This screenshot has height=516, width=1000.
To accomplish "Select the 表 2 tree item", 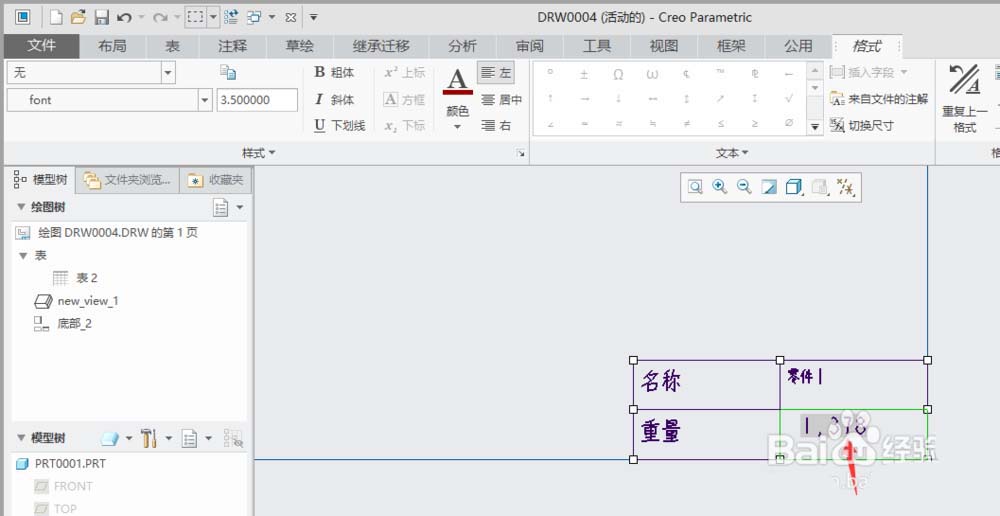I will (75, 278).
